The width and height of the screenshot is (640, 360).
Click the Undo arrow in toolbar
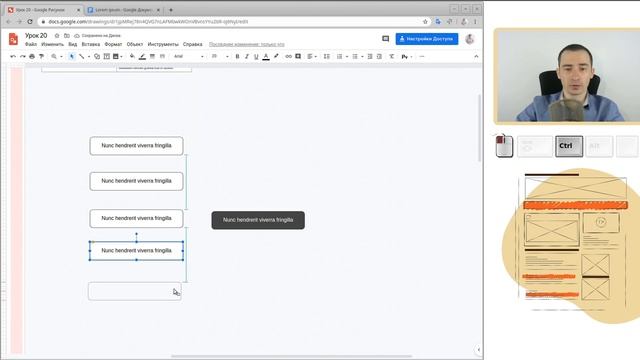coord(13,57)
